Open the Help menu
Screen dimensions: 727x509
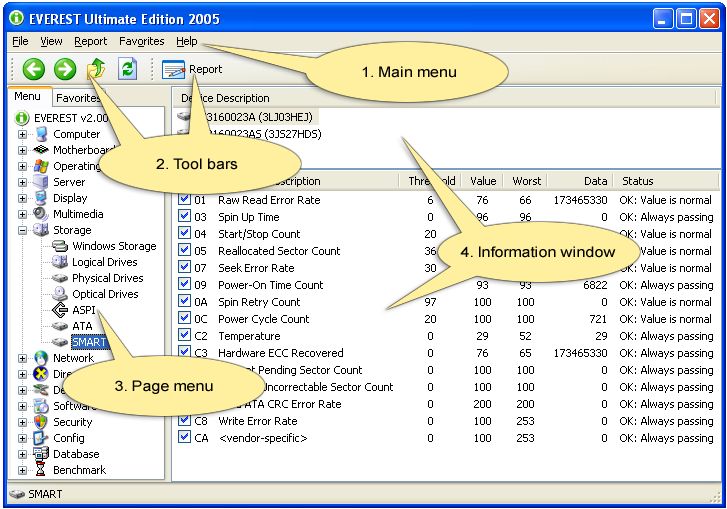click(x=186, y=41)
